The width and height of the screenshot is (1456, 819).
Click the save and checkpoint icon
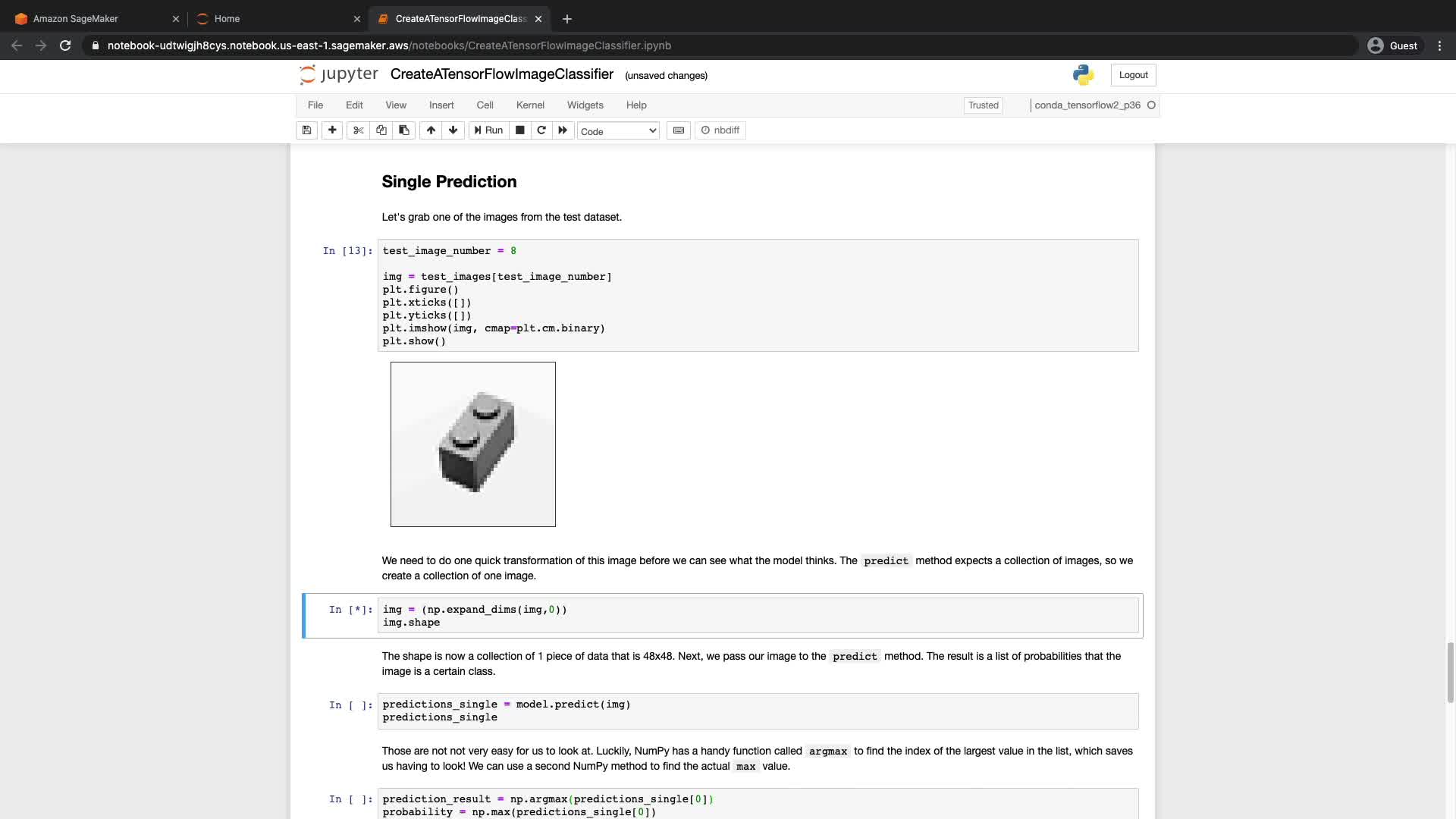306,130
